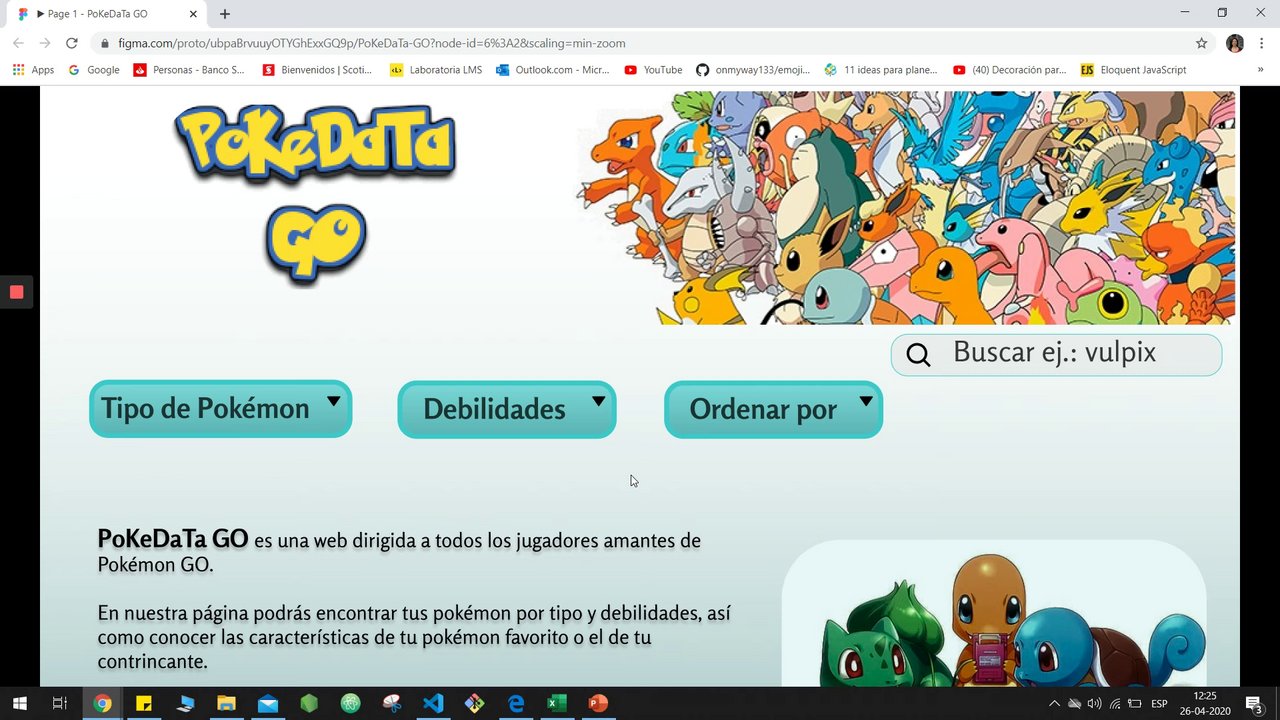Open the Mail app in the taskbar

[267, 704]
